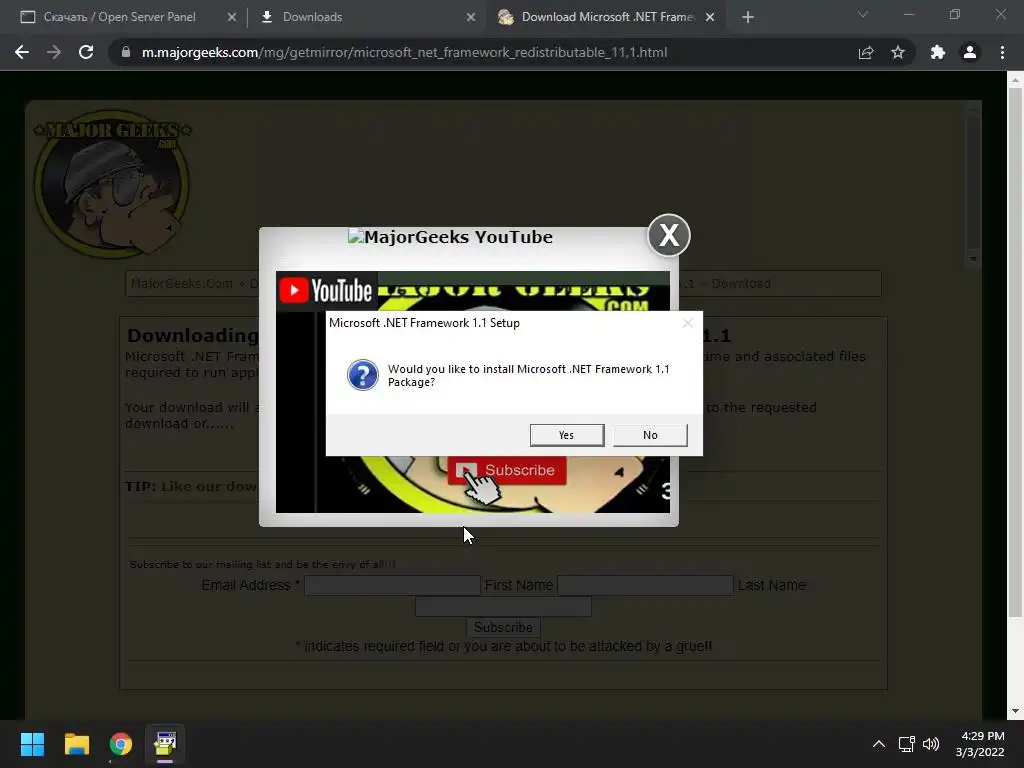
Task: Click the scrollbar down arrow
Action: pyautogui.click(x=1015, y=711)
